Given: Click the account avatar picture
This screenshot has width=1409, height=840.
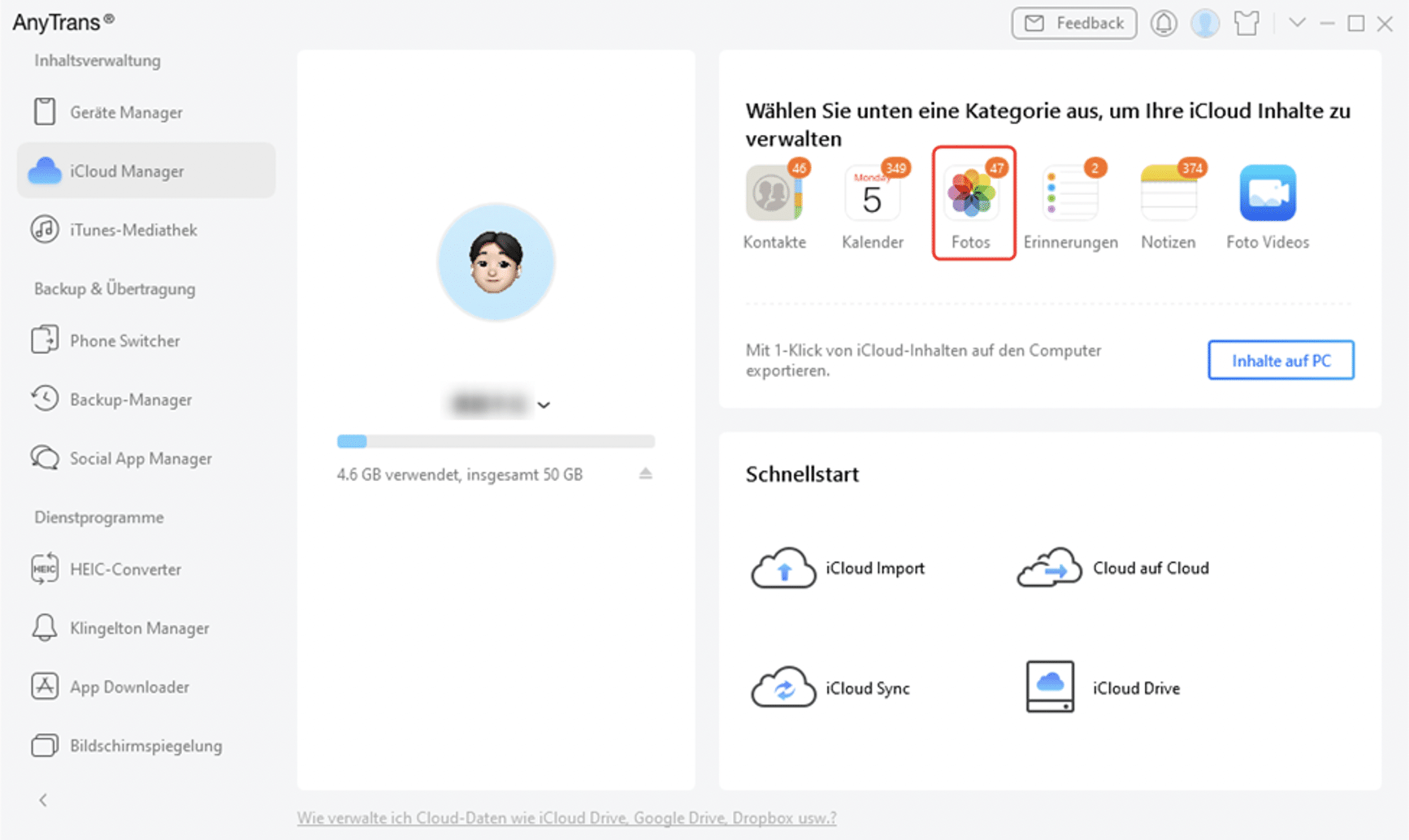Looking at the screenshot, I should (x=496, y=262).
